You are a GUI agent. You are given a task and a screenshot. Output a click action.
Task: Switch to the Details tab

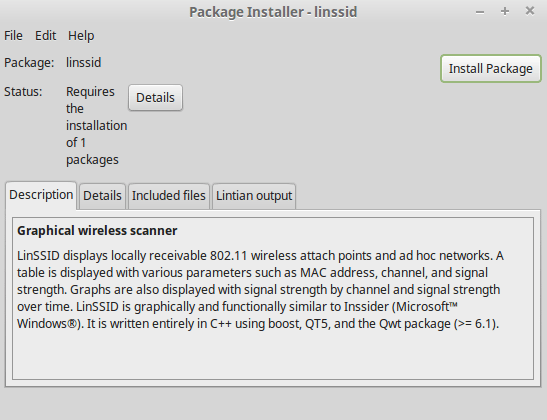102,196
